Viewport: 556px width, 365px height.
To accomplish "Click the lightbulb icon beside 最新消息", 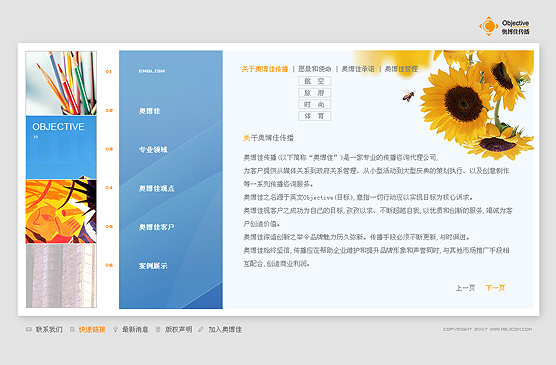I will (115, 330).
